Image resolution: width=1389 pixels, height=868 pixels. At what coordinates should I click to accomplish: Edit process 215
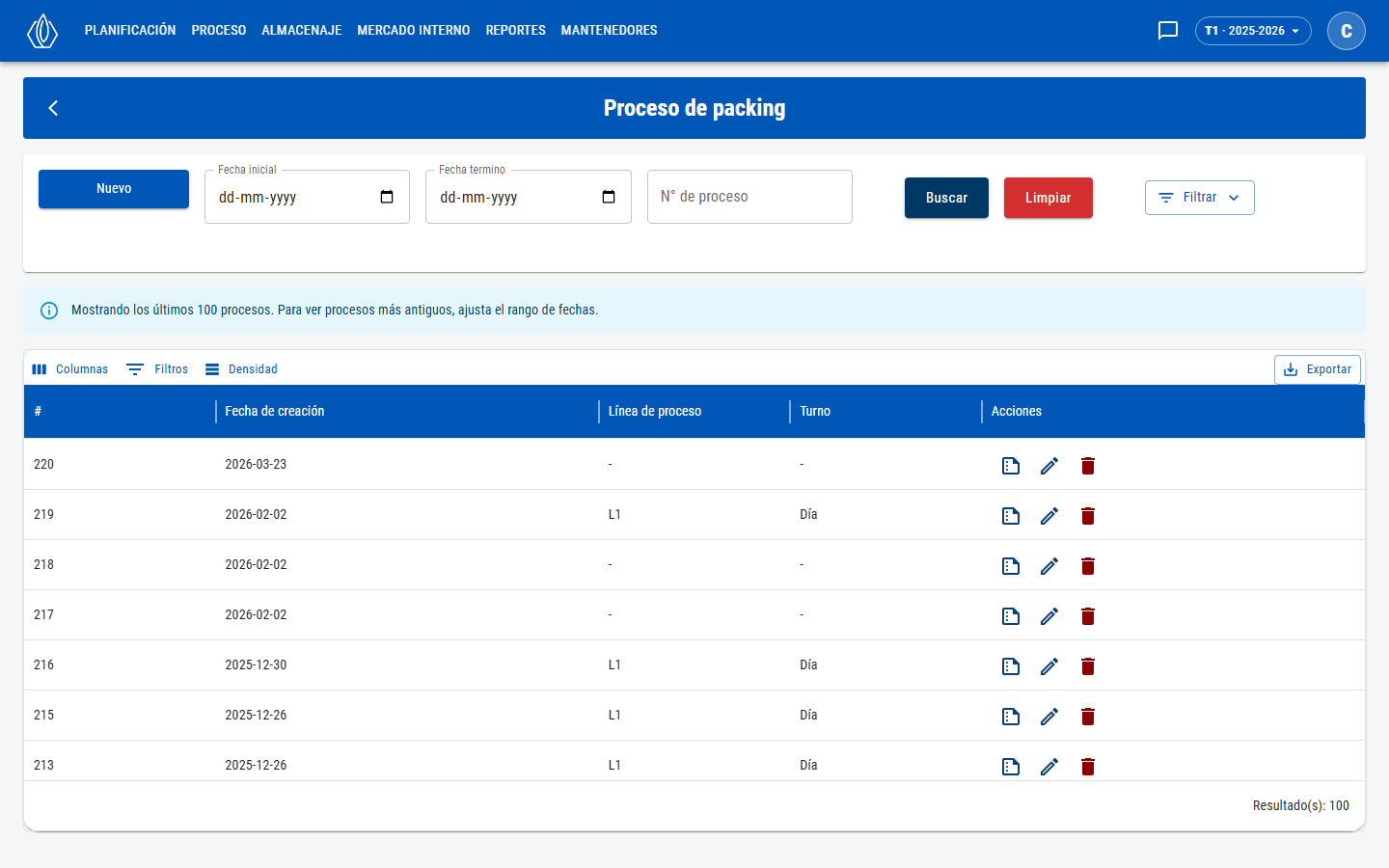(x=1049, y=717)
